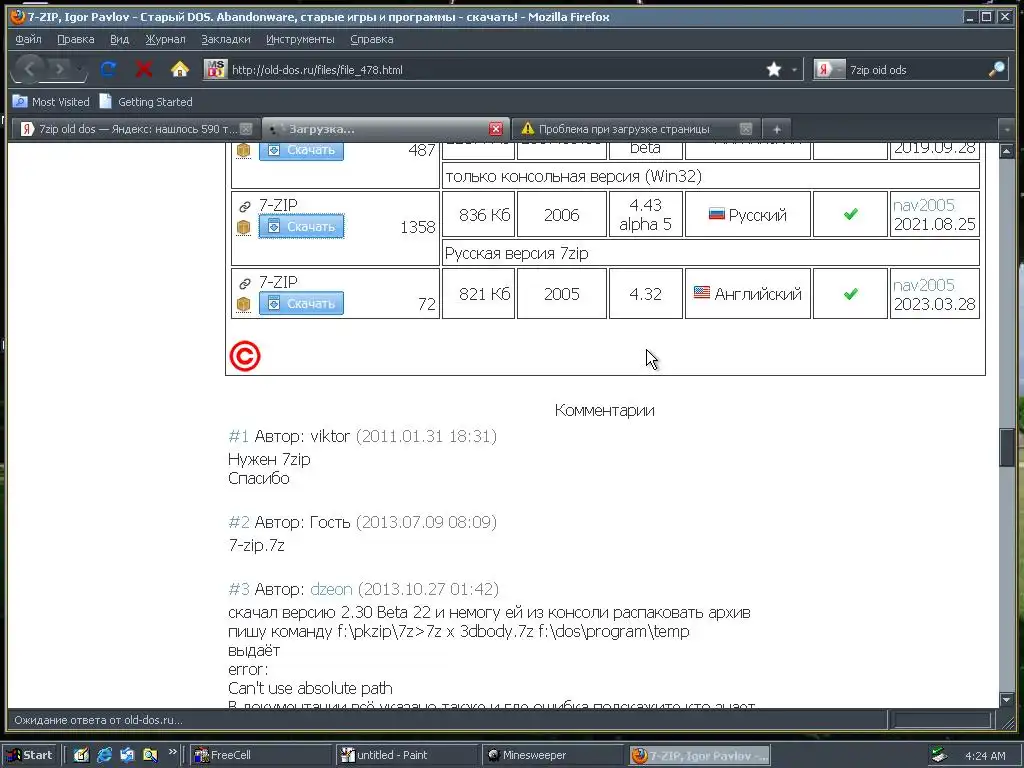Open the Закладки menu
This screenshot has width=1024, height=768.
point(225,39)
